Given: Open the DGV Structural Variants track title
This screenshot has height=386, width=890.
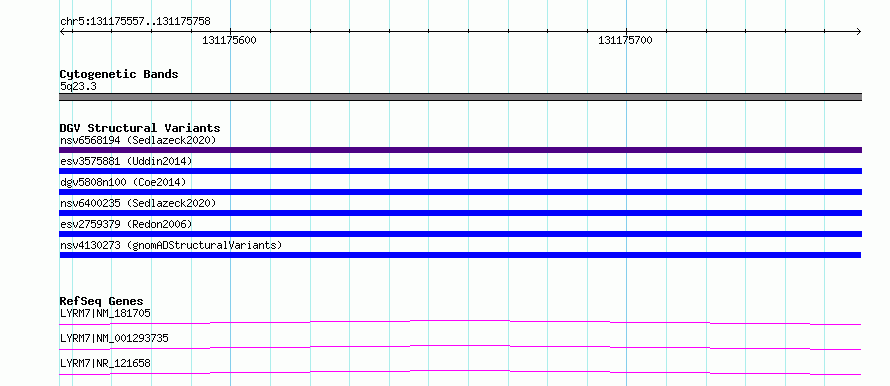Looking at the screenshot, I should coord(140,128).
